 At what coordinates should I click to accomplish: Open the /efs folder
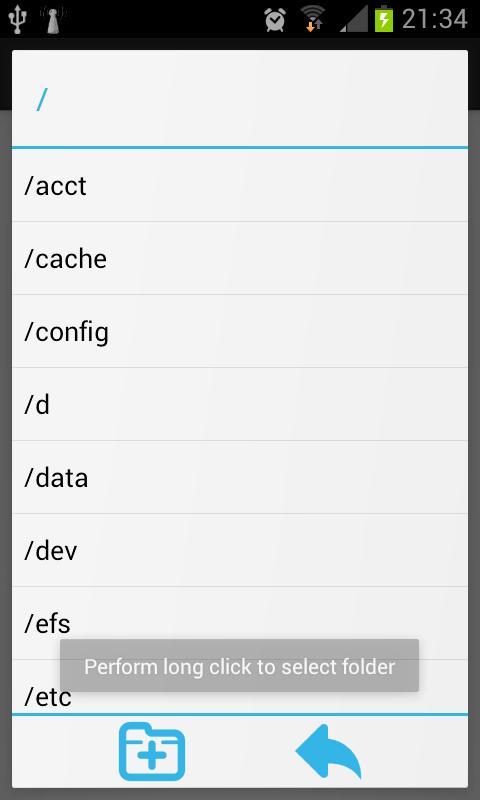click(x=240, y=623)
